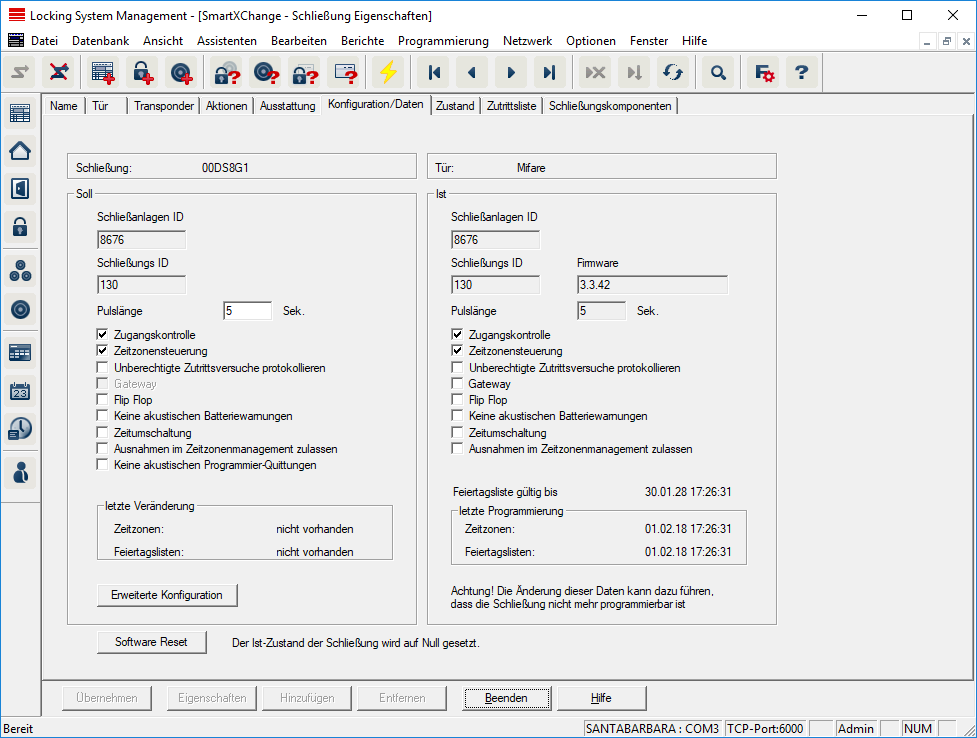Switch to the Zutrittsliste tab

510,106
